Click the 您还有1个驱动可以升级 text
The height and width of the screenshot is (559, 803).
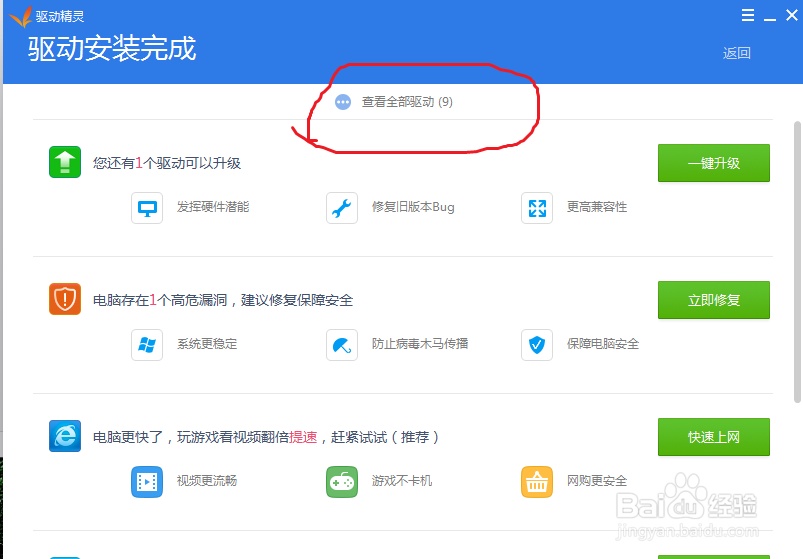click(166, 163)
